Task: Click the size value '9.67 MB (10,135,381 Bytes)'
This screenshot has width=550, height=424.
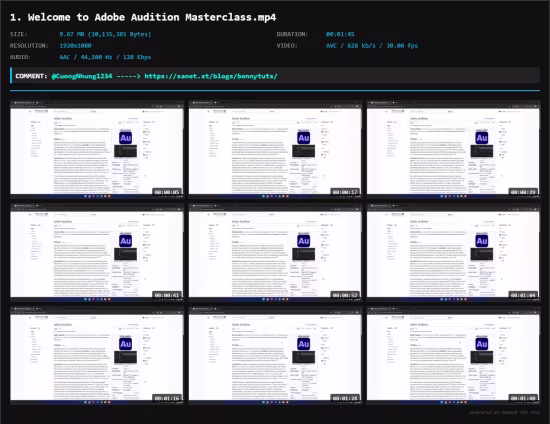Action: (105, 34)
